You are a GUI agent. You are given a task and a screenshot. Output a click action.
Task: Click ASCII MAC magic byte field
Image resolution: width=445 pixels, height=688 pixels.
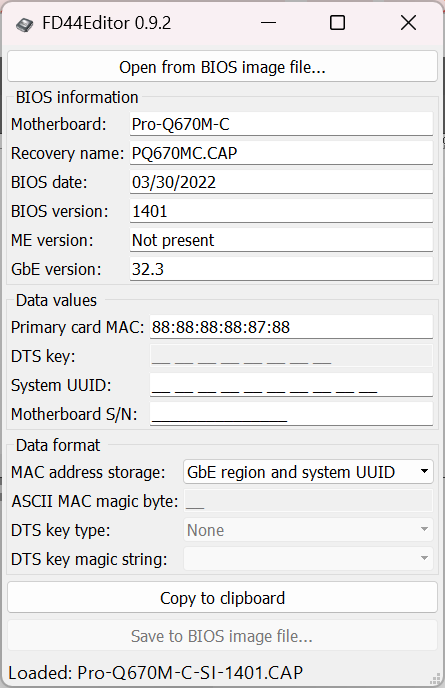[x=308, y=501]
